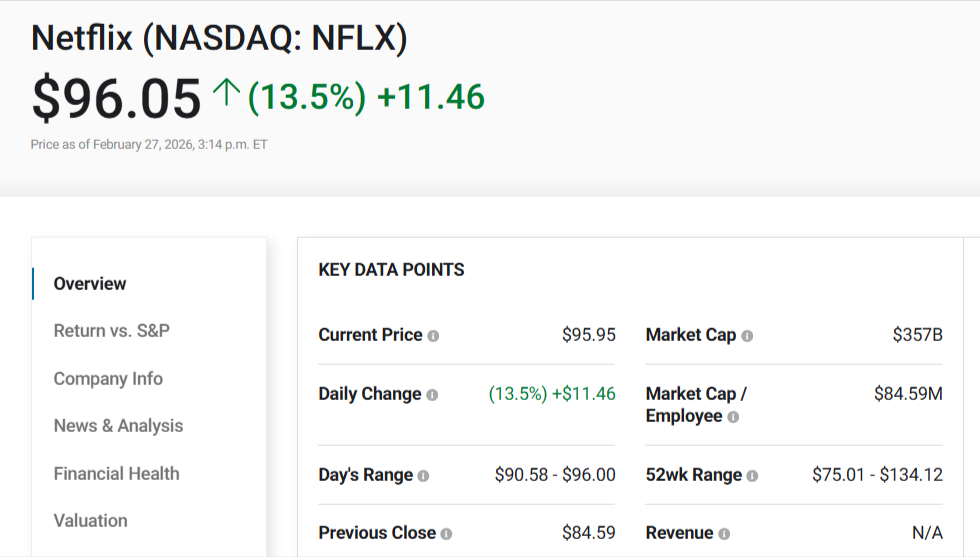Click info icon next to Revenue

pos(724,534)
